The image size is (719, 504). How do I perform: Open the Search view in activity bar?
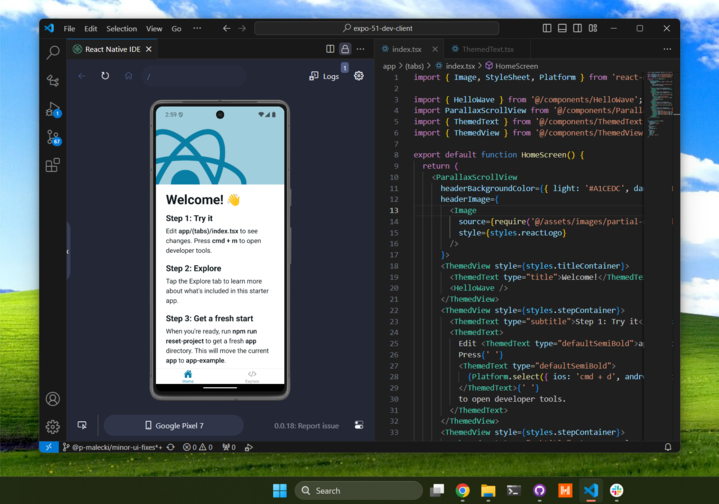(53, 52)
